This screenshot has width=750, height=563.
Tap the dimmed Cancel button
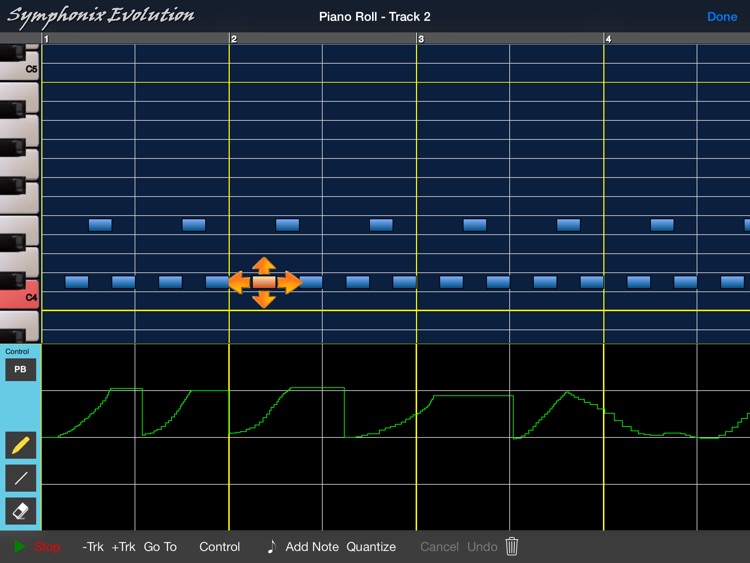[439, 546]
